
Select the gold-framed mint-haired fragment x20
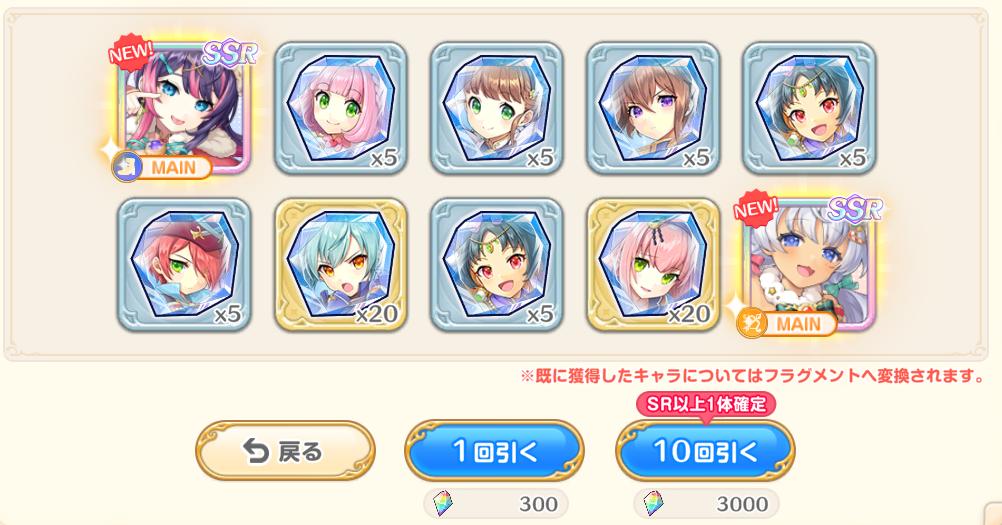[x=341, y=264]
